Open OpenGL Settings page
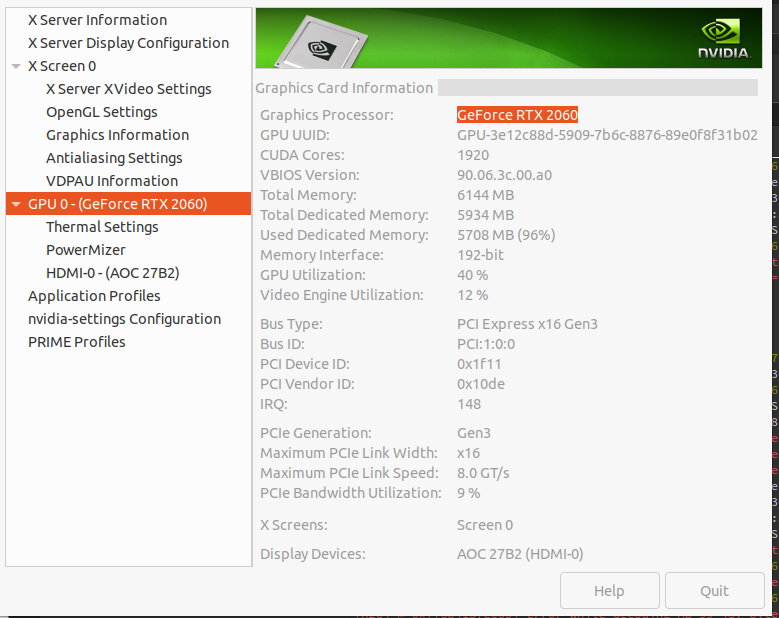This screenshot has height=618, width=779. pyautogui.click(x=102, y=112)
